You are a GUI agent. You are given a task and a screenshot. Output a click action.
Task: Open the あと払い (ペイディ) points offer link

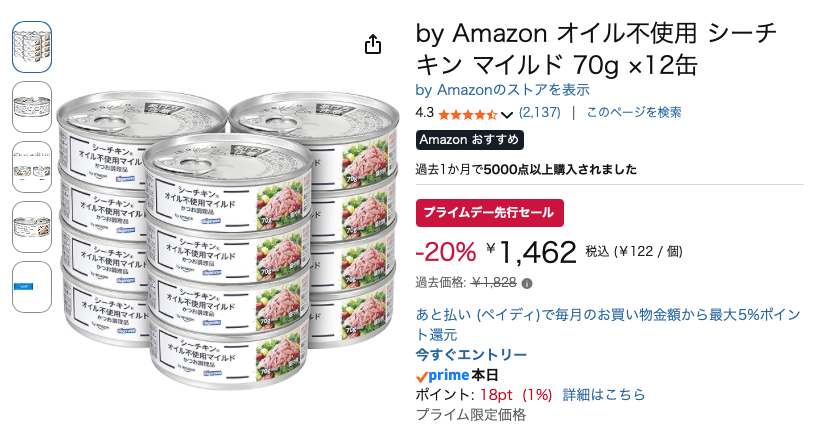pyautogui.click(x=609, y=324)
